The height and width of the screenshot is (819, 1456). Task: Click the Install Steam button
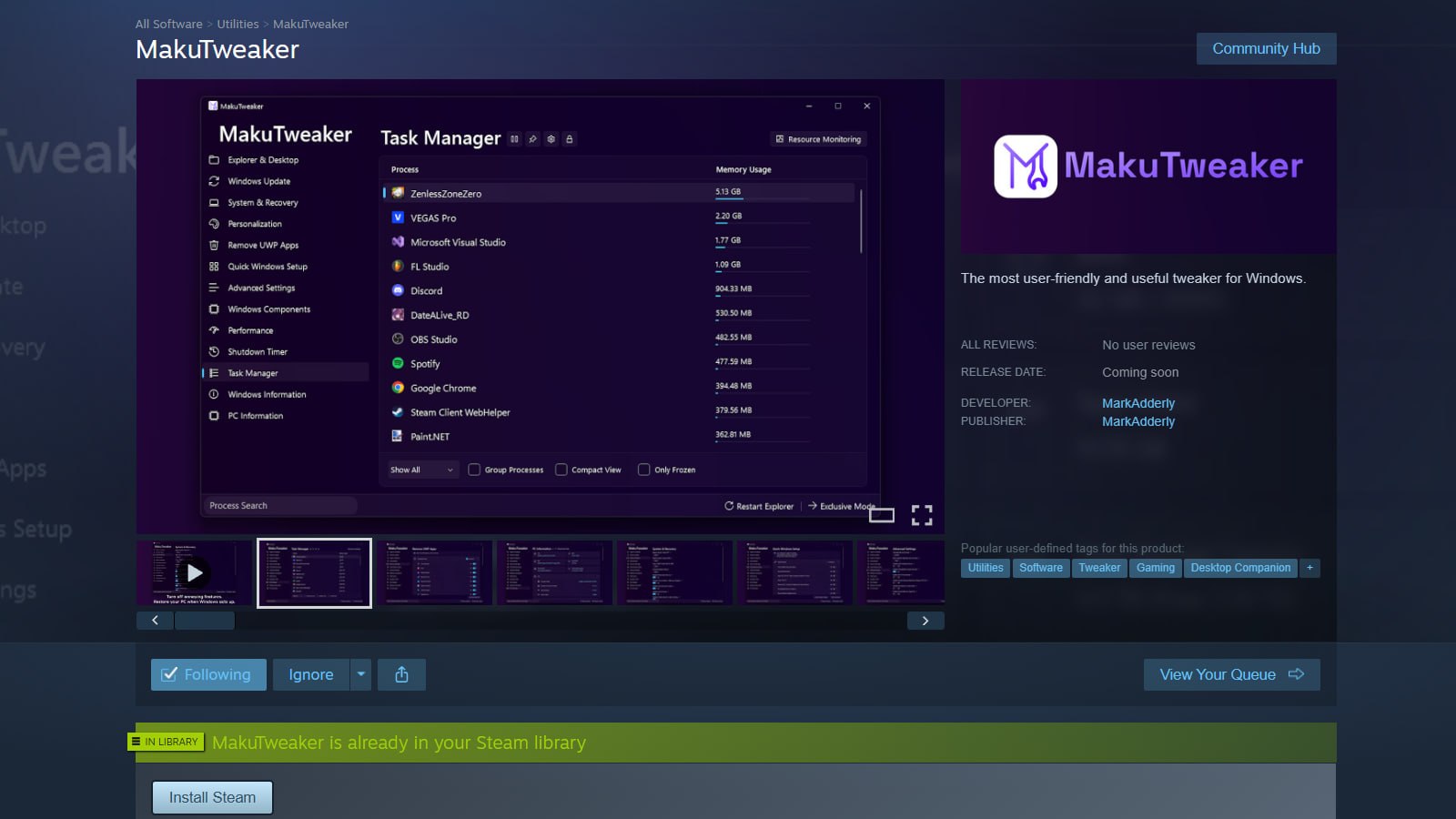tap(212, 797)
